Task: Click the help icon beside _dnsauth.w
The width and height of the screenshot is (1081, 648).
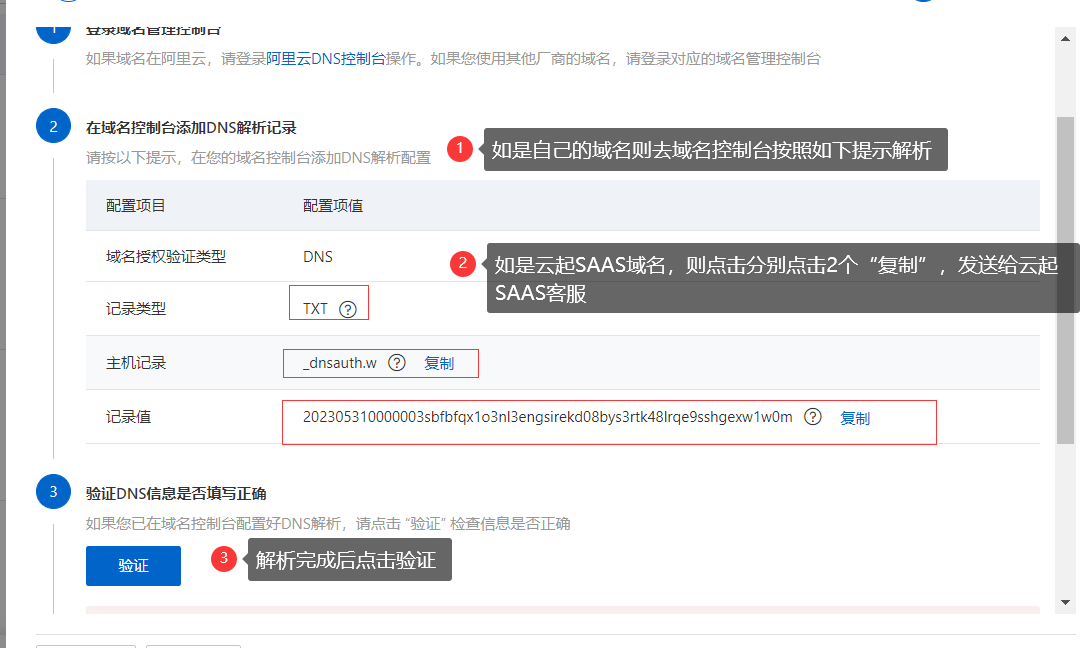Action: (x=397, y=363)
